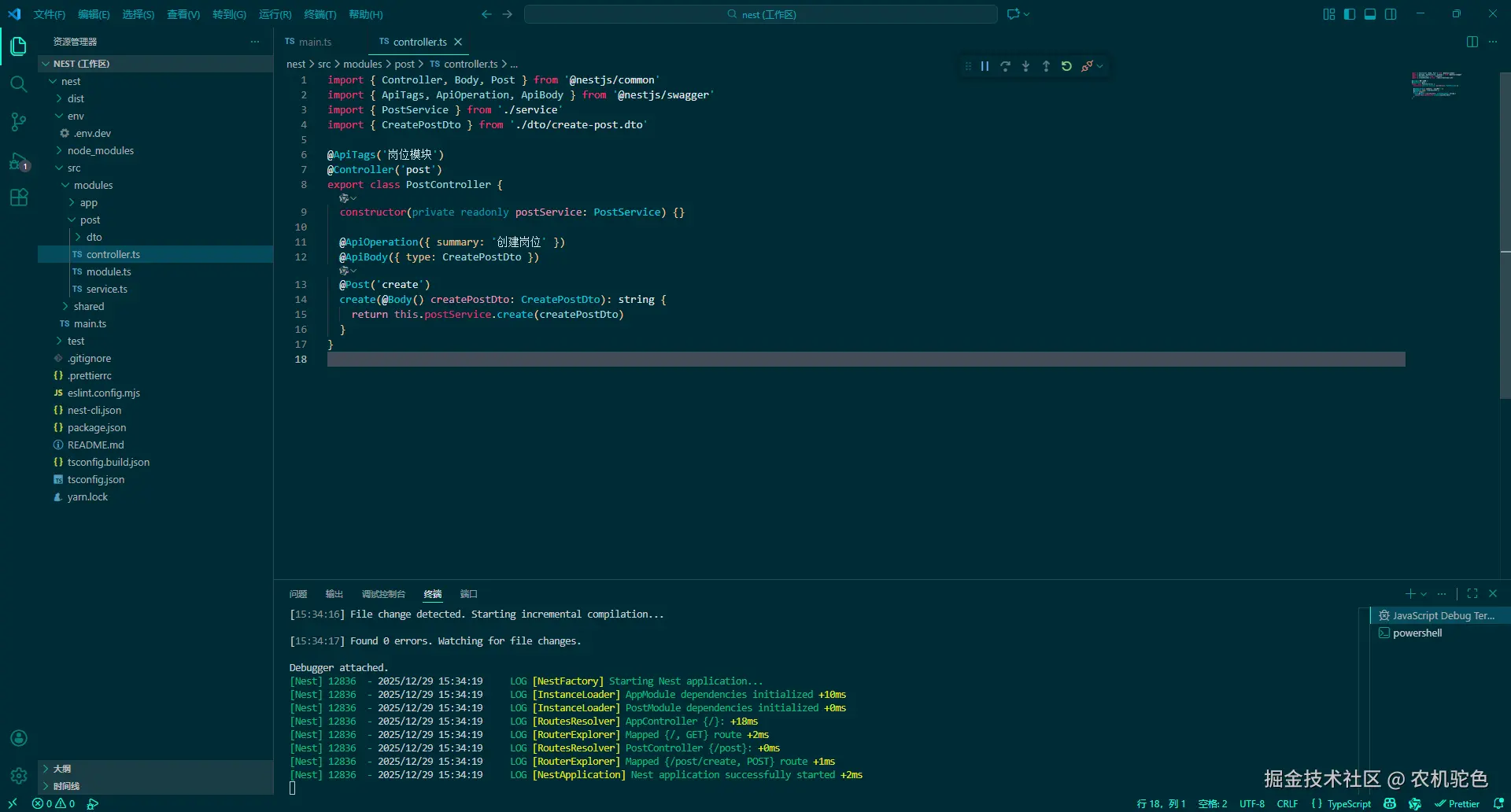Screen dimensions: 1511x812
Task: Split the editor to the right
Action: click(x=1472, y=42)
